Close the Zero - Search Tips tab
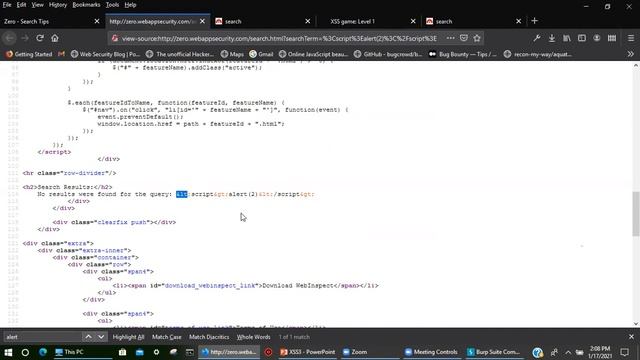 pyautogui.click(x=97, y=21)
